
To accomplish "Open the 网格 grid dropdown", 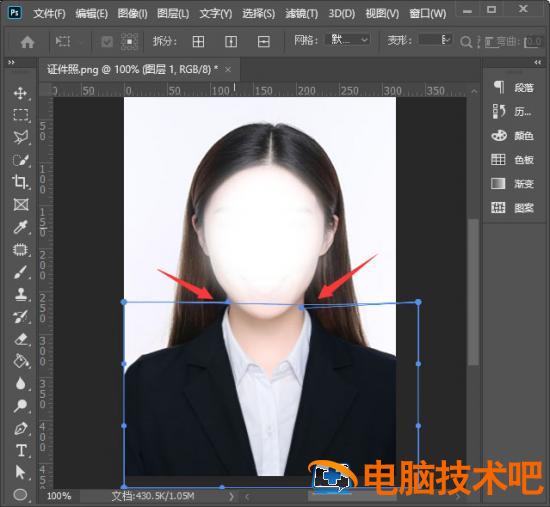I will (x=348, y=40).
